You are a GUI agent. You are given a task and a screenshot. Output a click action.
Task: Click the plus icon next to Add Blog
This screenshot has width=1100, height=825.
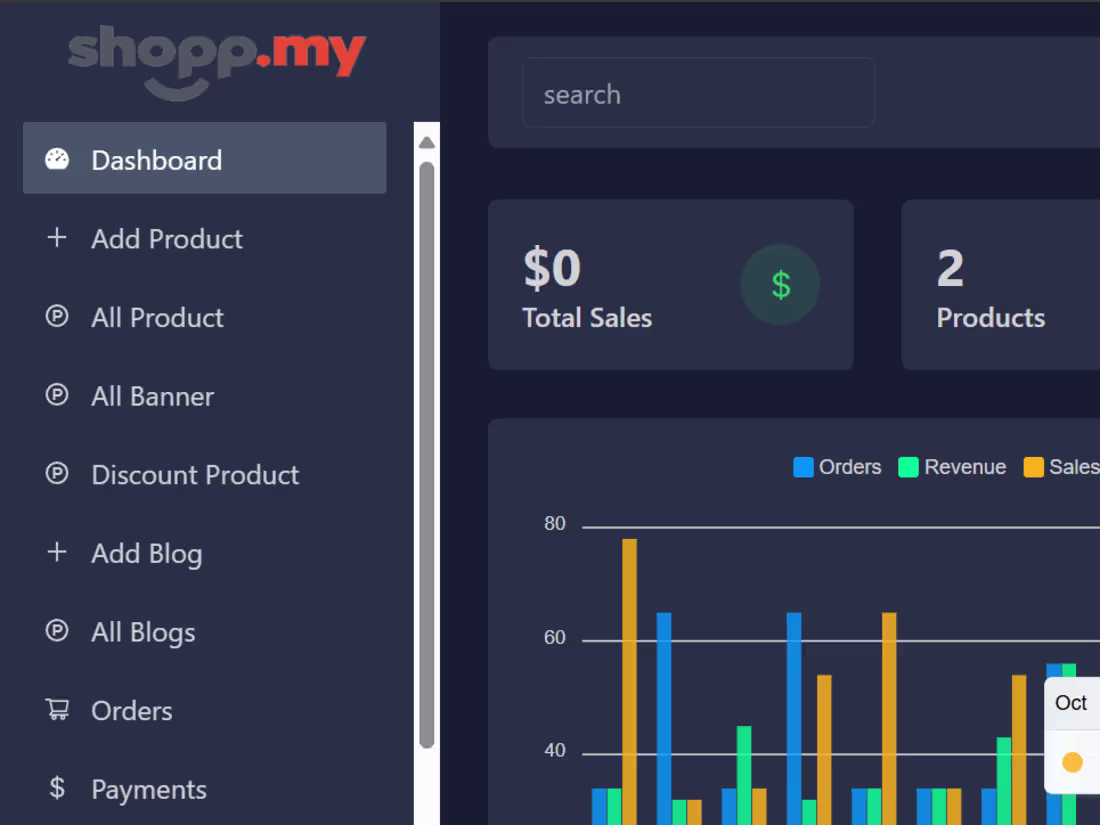(57, 553)
